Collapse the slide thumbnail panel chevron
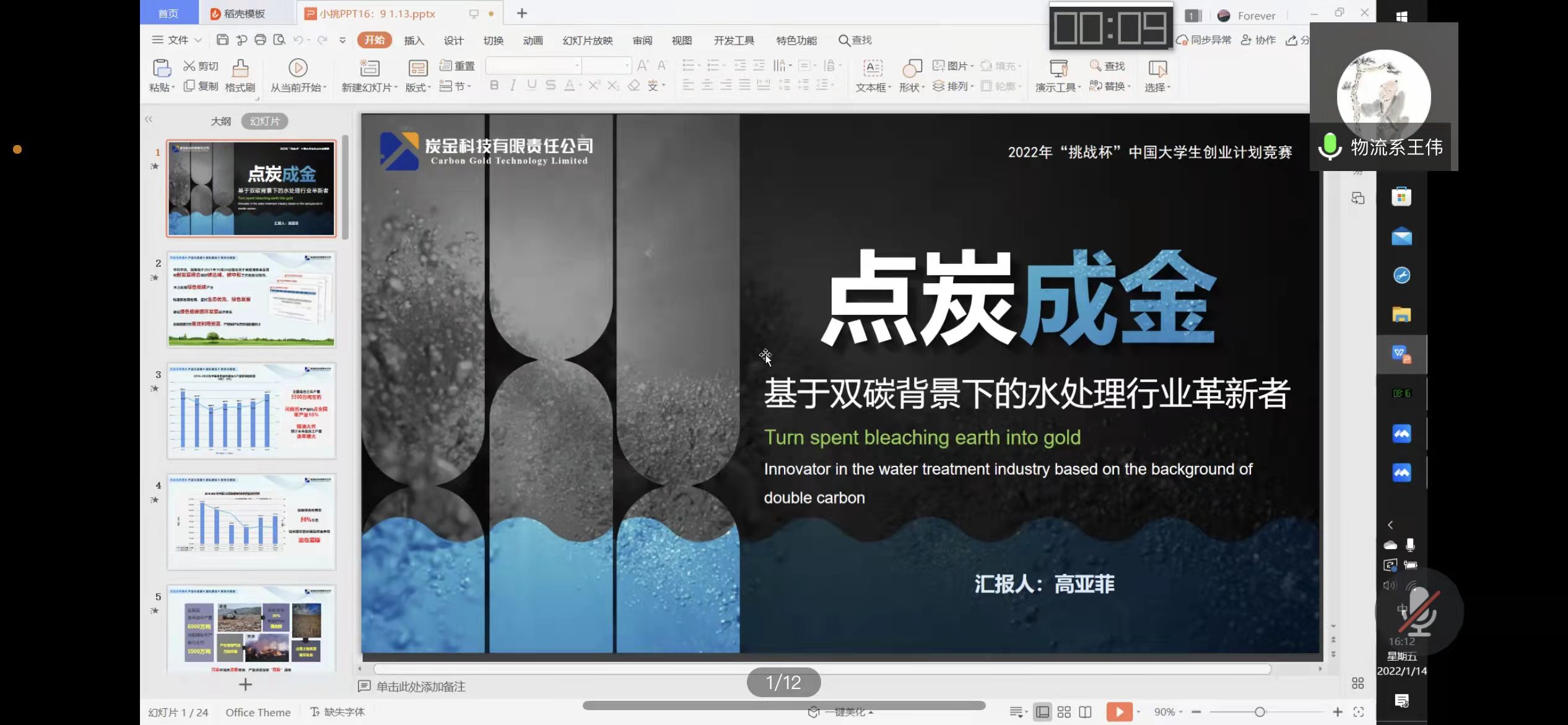 [x=149, y=119]
